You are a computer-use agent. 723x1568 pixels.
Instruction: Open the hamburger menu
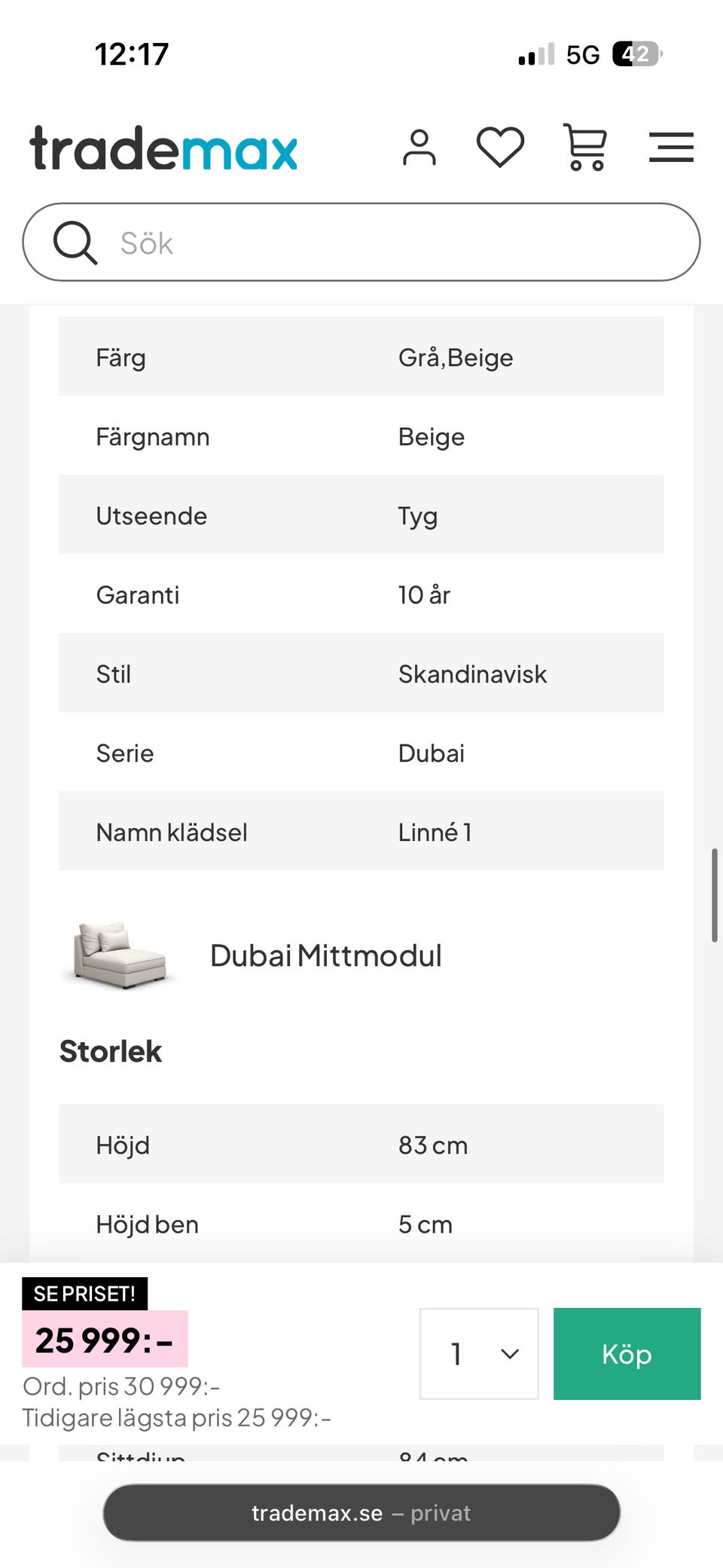[671, 147]
